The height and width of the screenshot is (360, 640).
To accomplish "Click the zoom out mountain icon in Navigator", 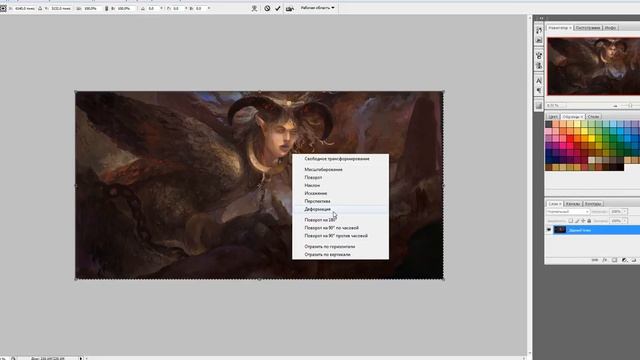I will [x=615, y=106].
